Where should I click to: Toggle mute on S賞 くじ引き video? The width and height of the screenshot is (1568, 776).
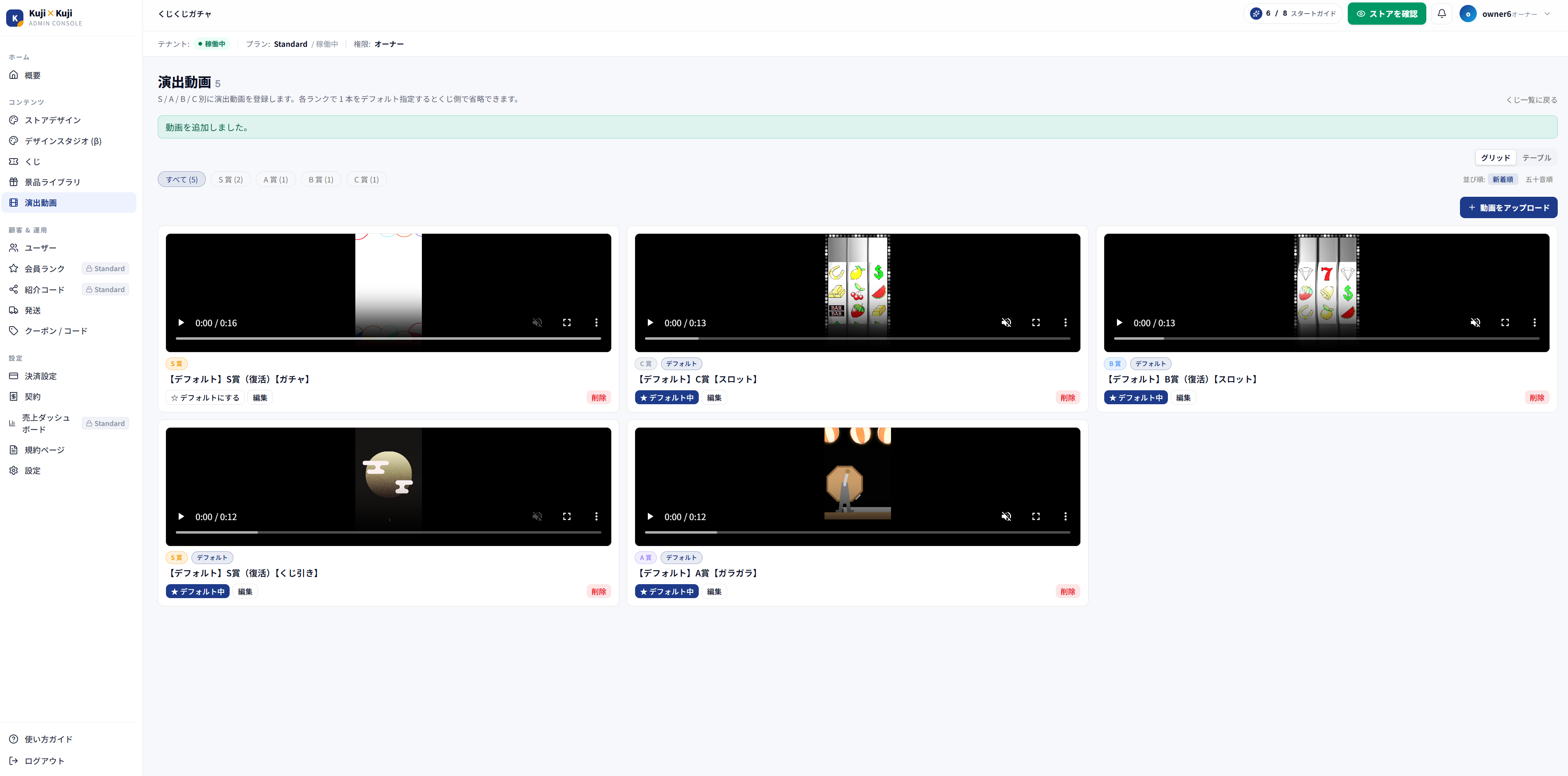[537, 517]
